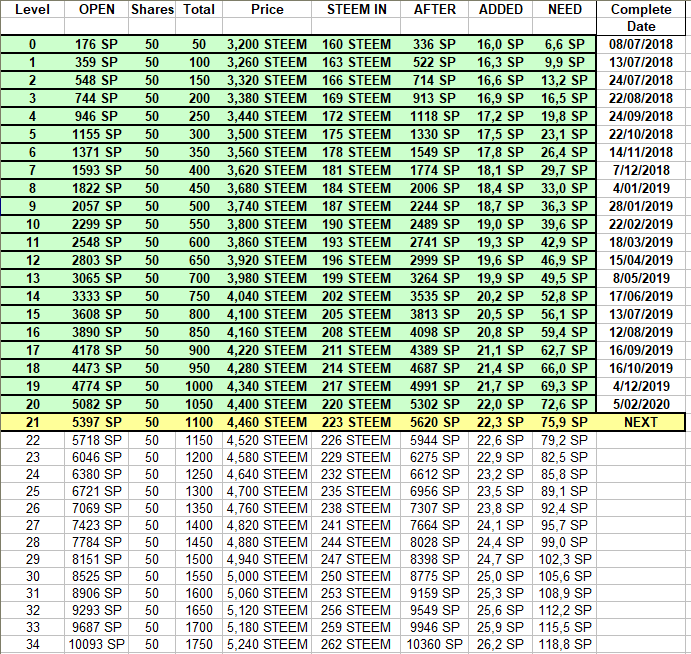Select the AFTER cell 2489 SP

435,225
